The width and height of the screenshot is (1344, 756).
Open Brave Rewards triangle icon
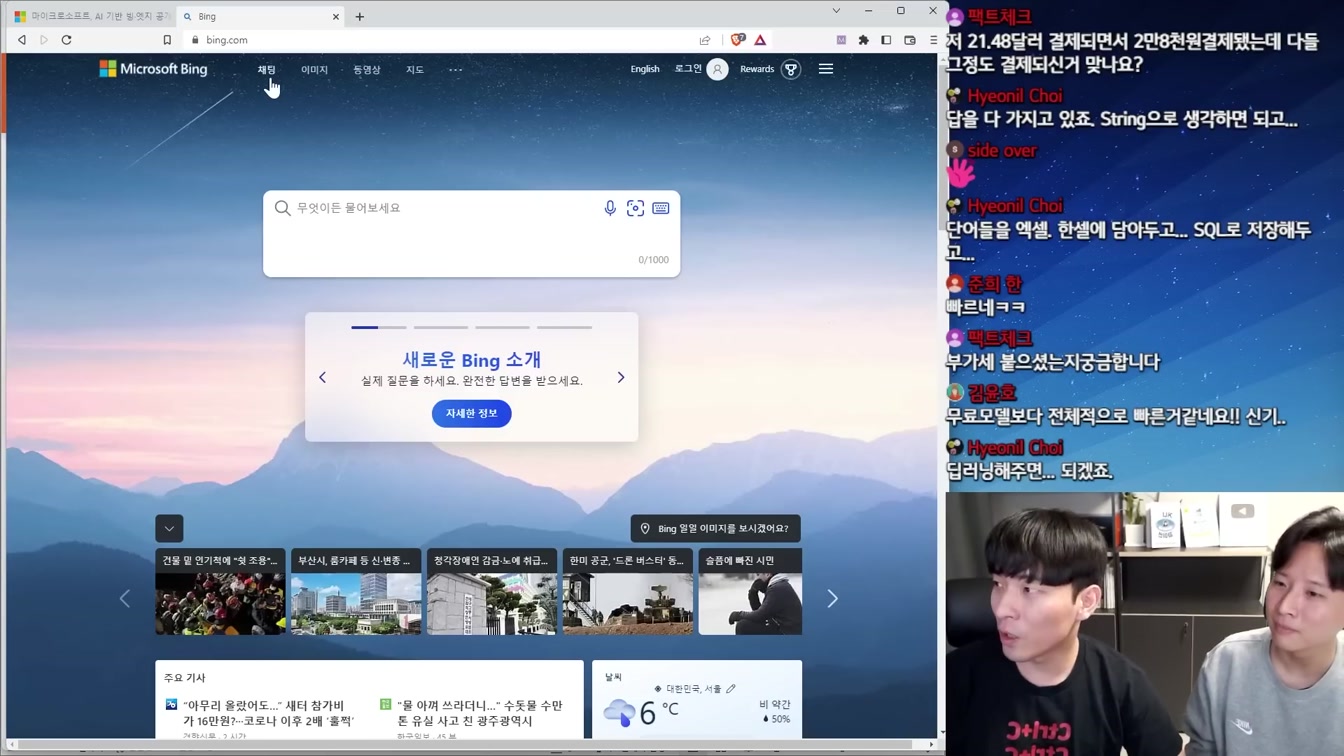pyautogui.click(x=760, y=40)
